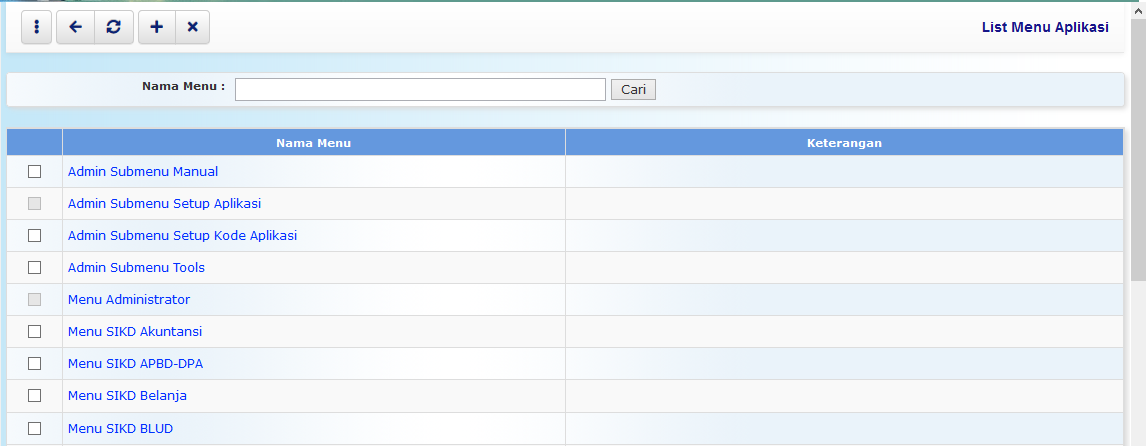Image resolution: width=1146 pixels, height=446 pixels.
Task: Click the Keterangan column header
Action: coord(844,143)
